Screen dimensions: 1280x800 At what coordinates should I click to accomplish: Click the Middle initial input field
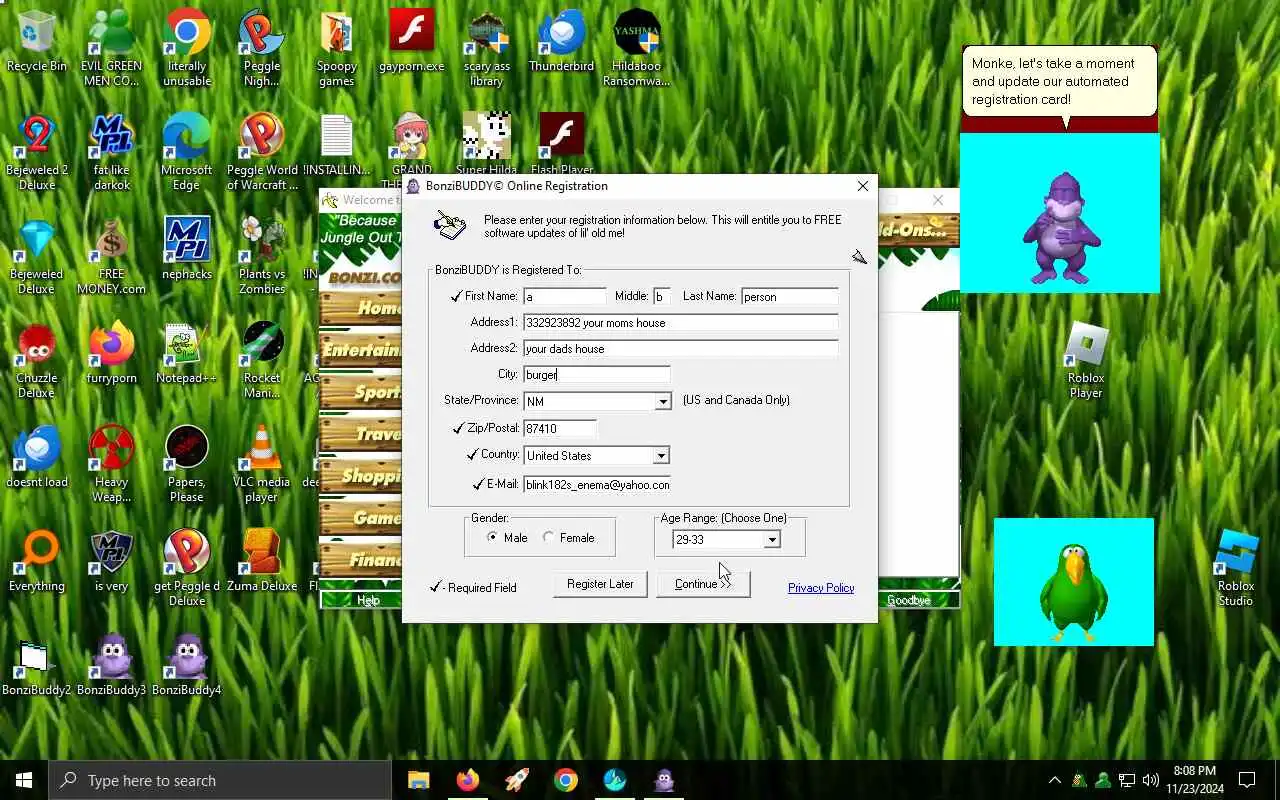pos(662,296)
